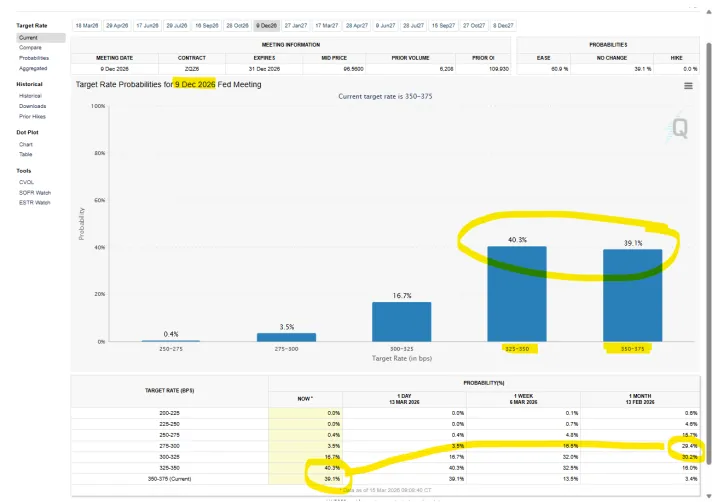
Task: Select the 28 Jul27 meeting tab
Action: [413, 25]
